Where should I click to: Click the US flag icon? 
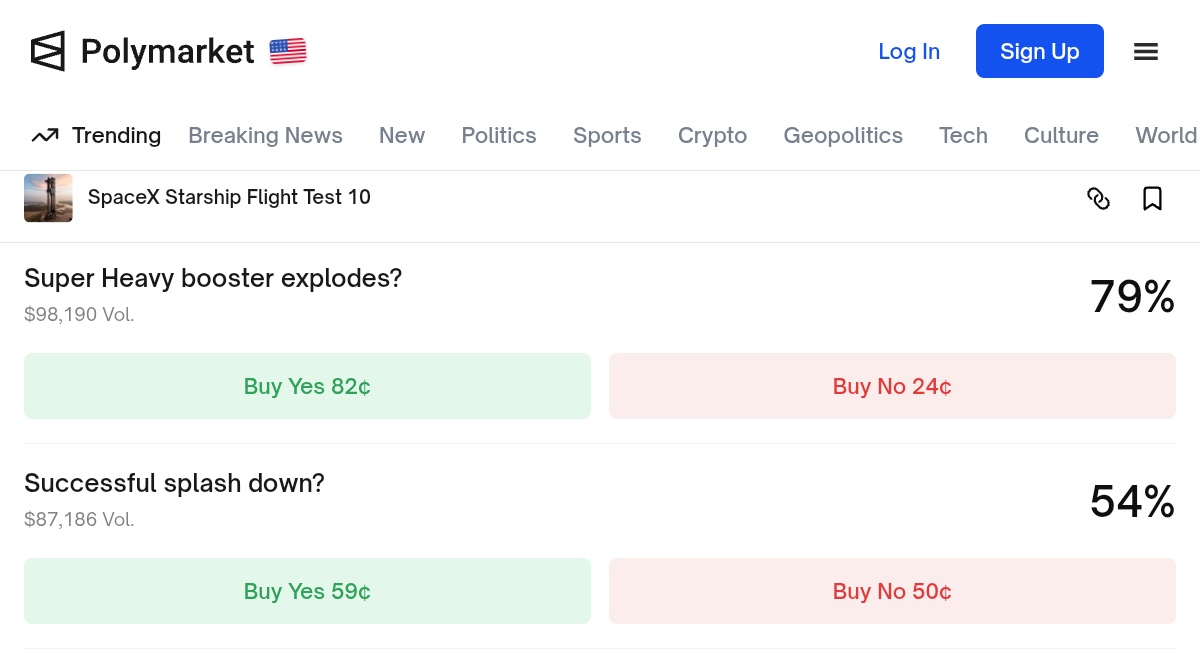tap(288, 51)
